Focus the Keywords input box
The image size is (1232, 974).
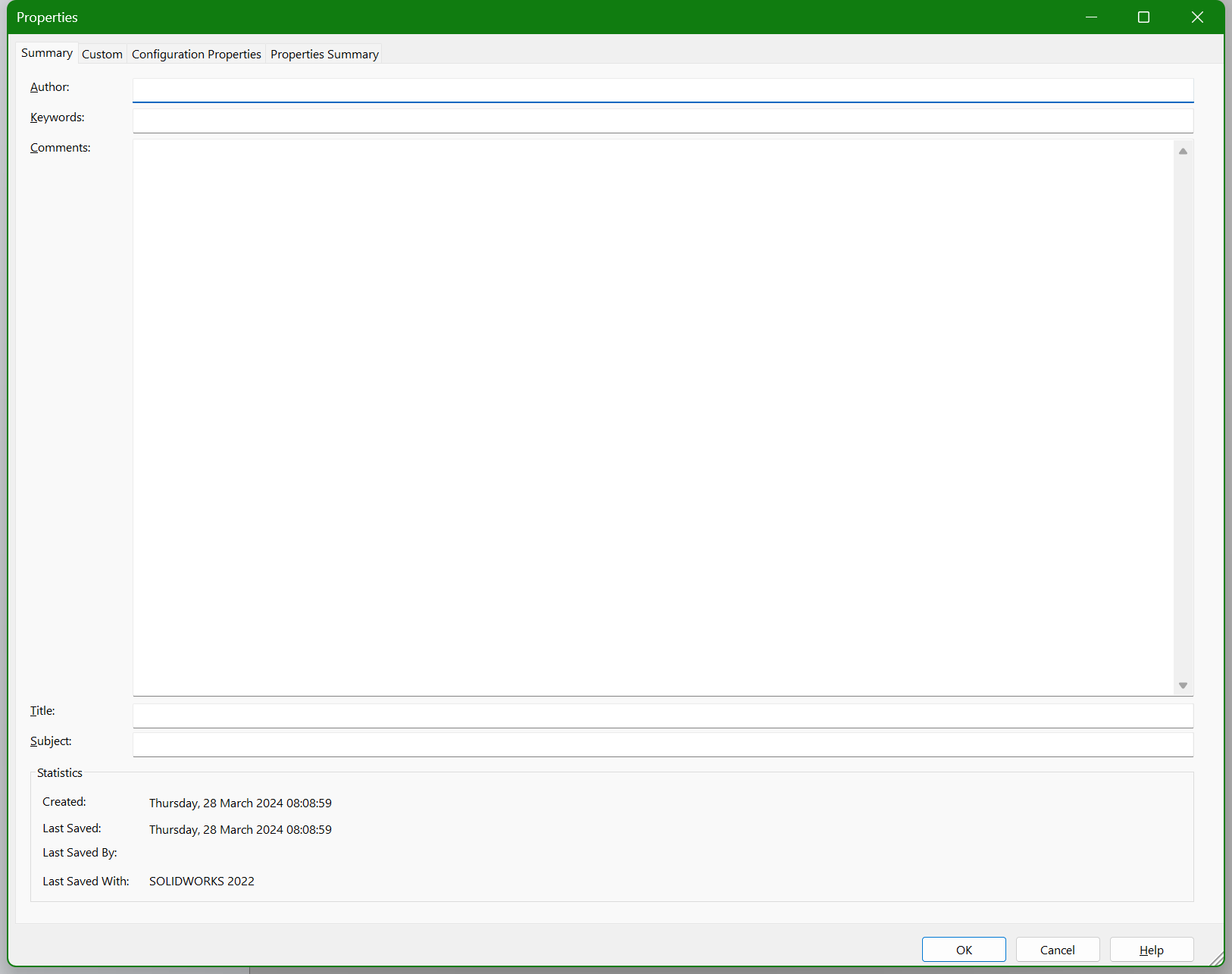coord(662,121)
